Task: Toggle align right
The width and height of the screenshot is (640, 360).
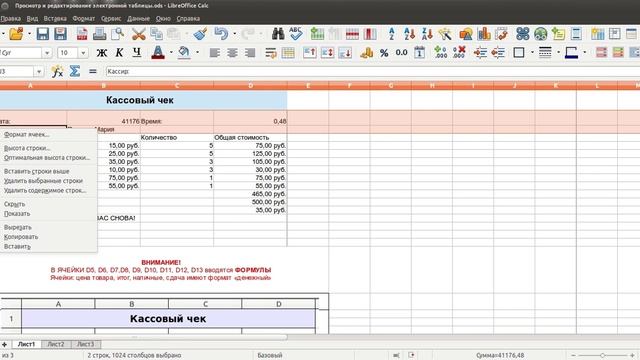Action: (250, 52)
